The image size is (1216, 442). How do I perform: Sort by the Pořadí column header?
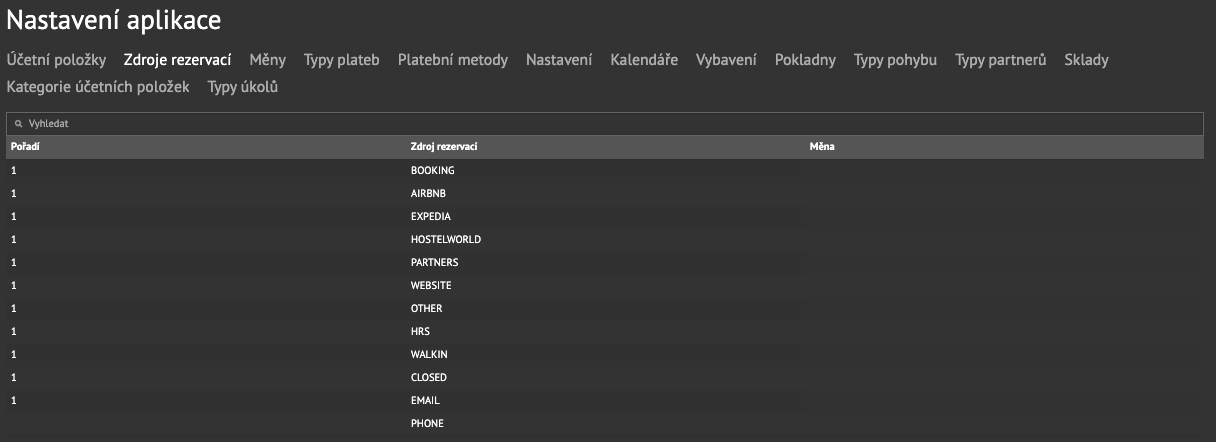[x=25, y=147]
